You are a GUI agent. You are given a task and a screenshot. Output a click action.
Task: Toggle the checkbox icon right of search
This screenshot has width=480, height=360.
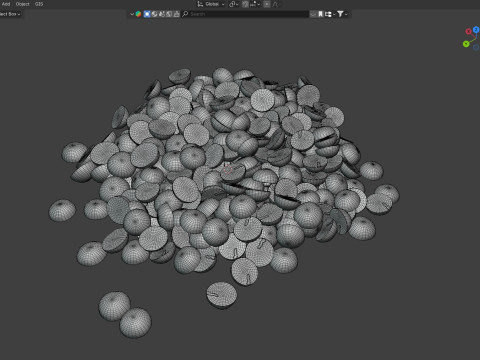[313, 14]
